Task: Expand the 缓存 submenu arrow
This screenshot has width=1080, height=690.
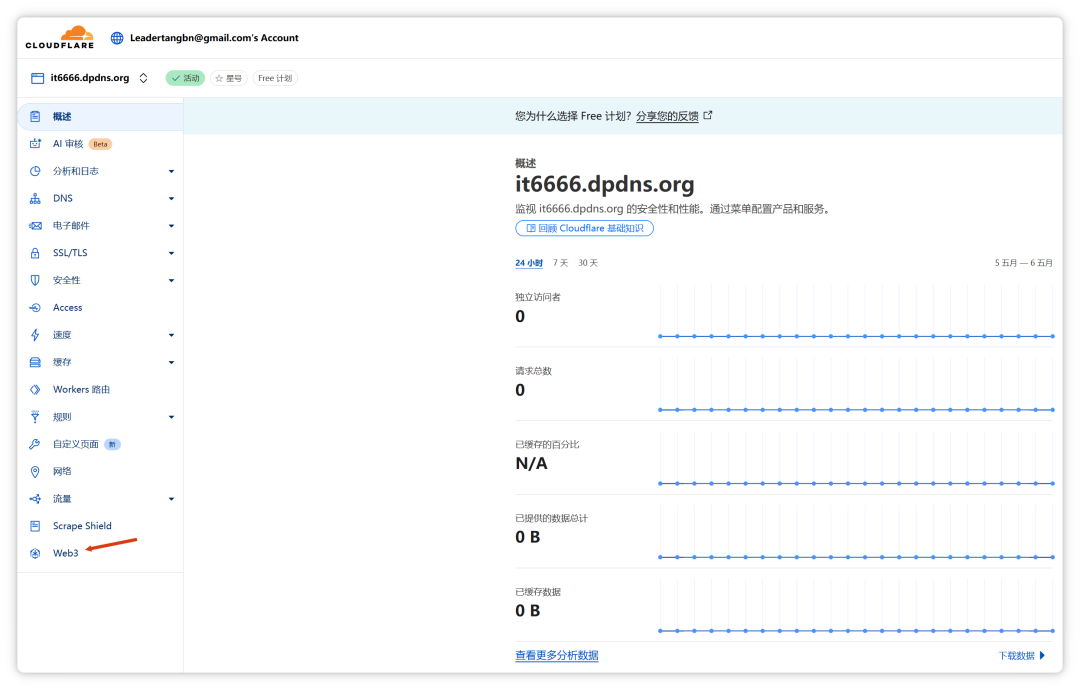Action: [x=172, y=362]
